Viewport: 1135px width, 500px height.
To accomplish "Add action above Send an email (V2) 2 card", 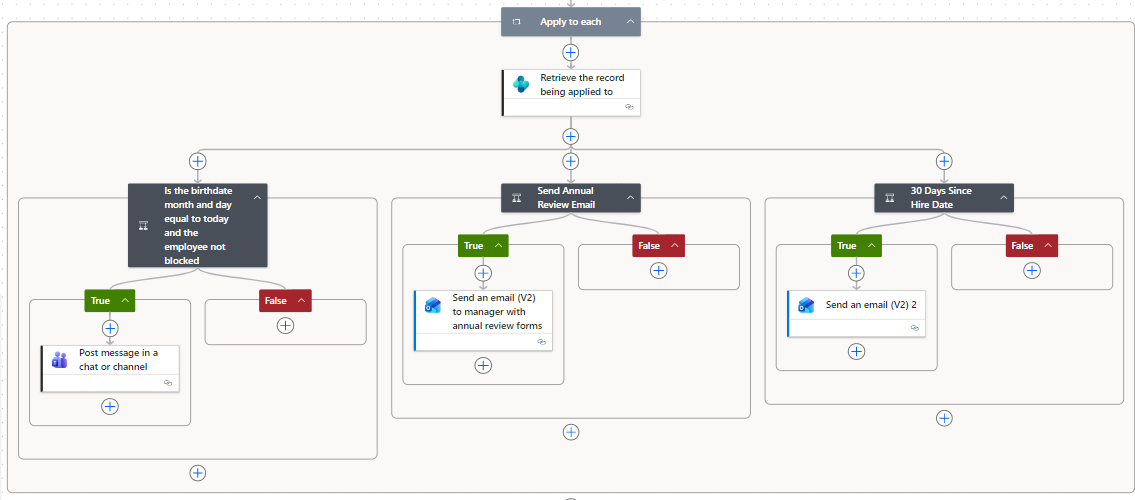I will (x=856, y=273).
